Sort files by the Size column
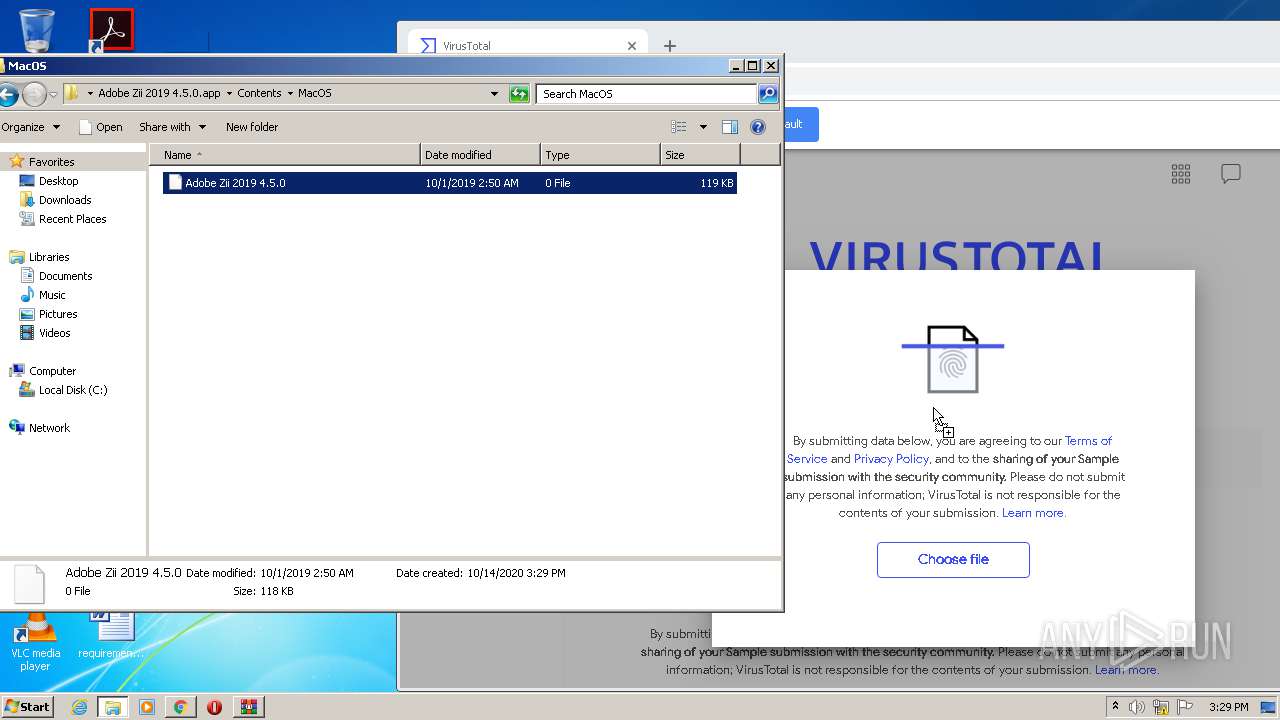Image resolution: width=1280 pixels, height=720 pixels. (x=701, y=155)
